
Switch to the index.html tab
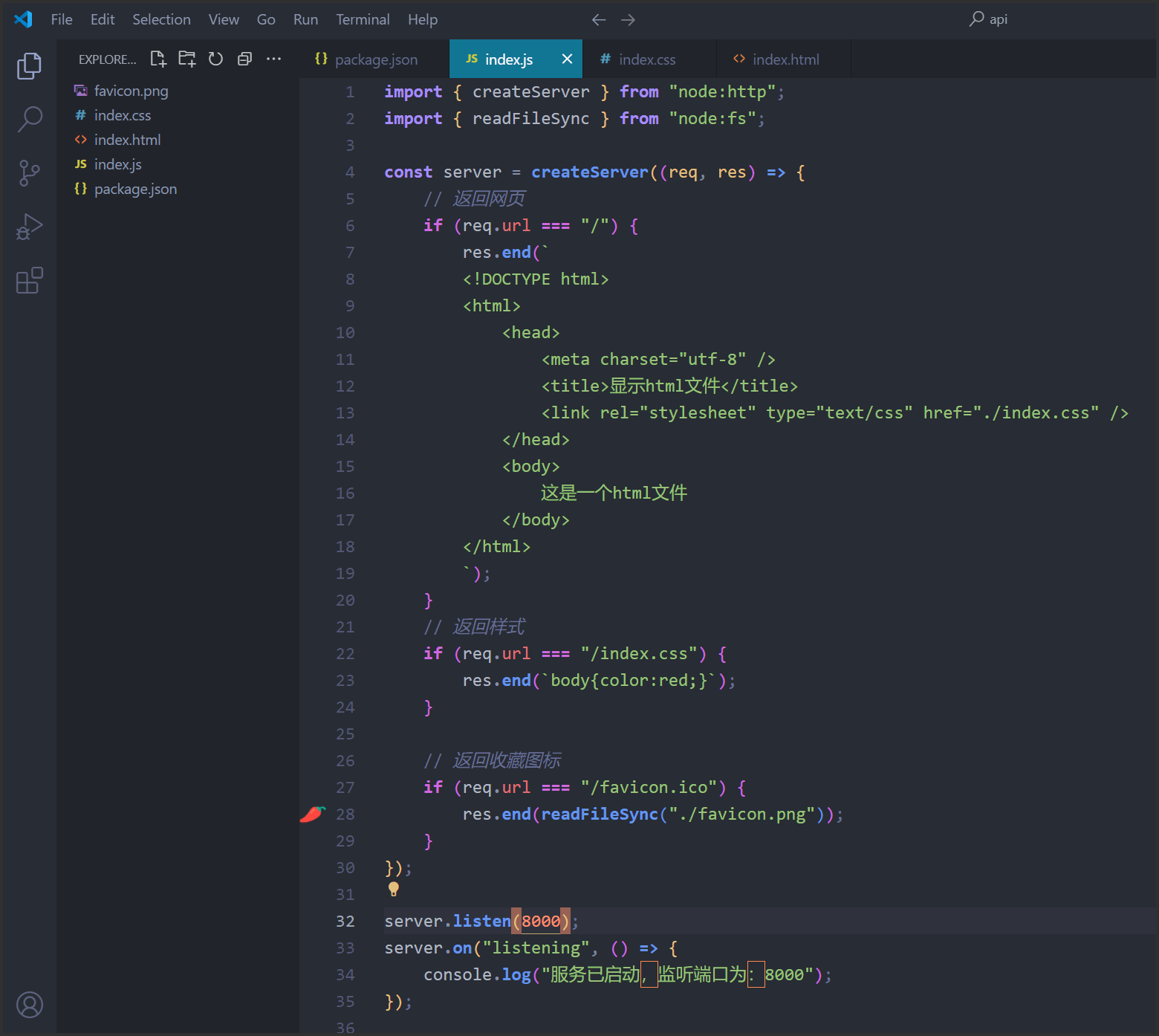click(x=784, y=59)
